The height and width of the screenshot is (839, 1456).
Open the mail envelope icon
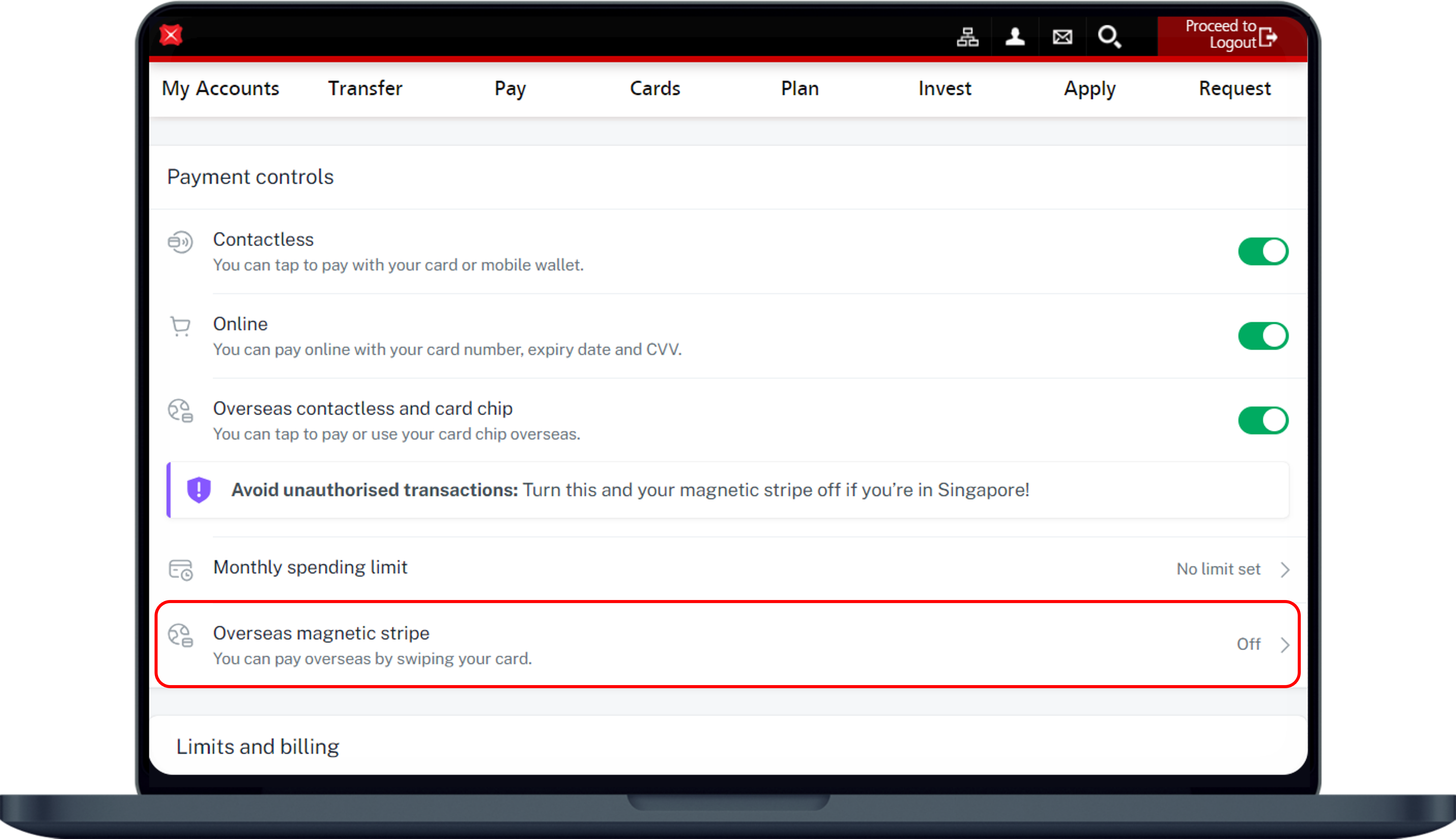click(x=1062, y=37)
